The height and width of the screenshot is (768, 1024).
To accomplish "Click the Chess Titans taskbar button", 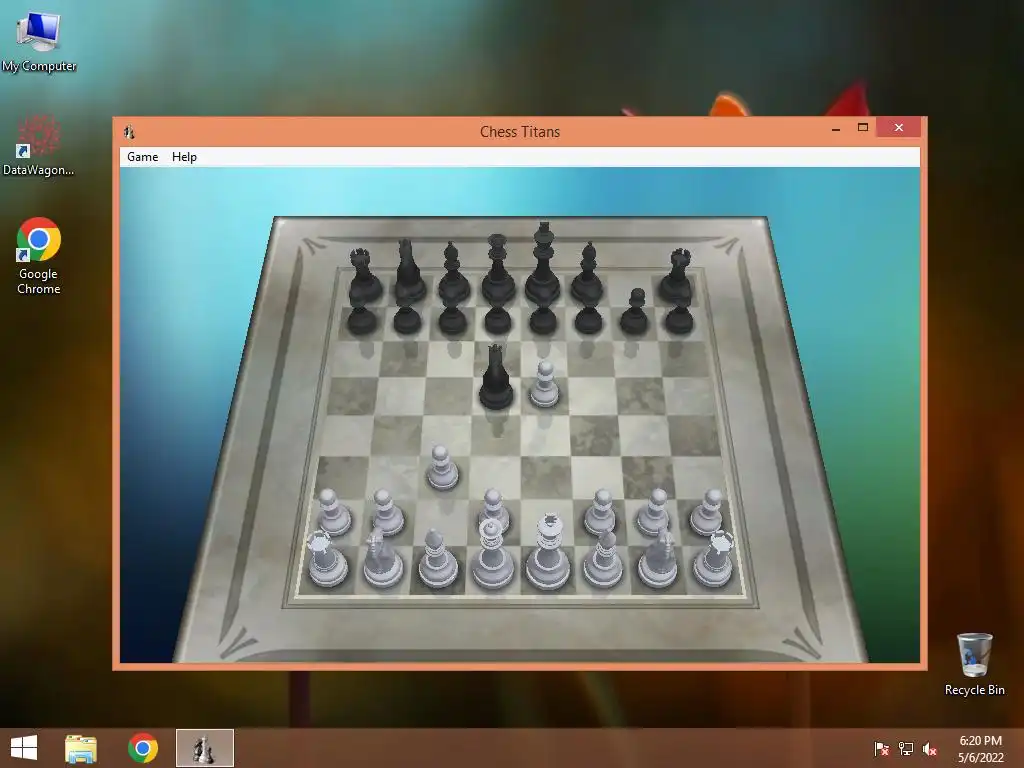I will point(204,748).
